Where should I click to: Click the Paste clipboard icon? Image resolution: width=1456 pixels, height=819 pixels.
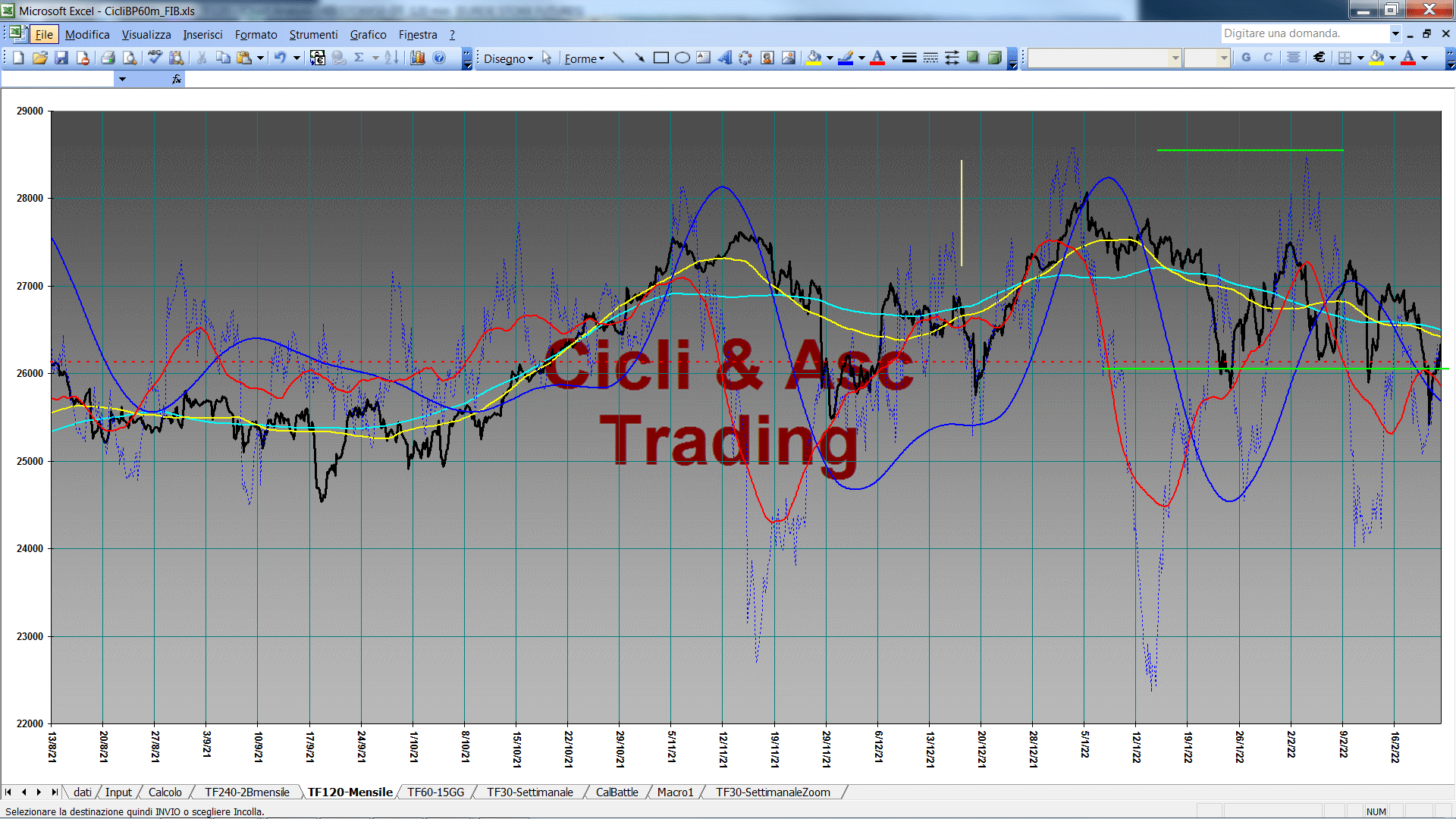(x=244, y=58)
